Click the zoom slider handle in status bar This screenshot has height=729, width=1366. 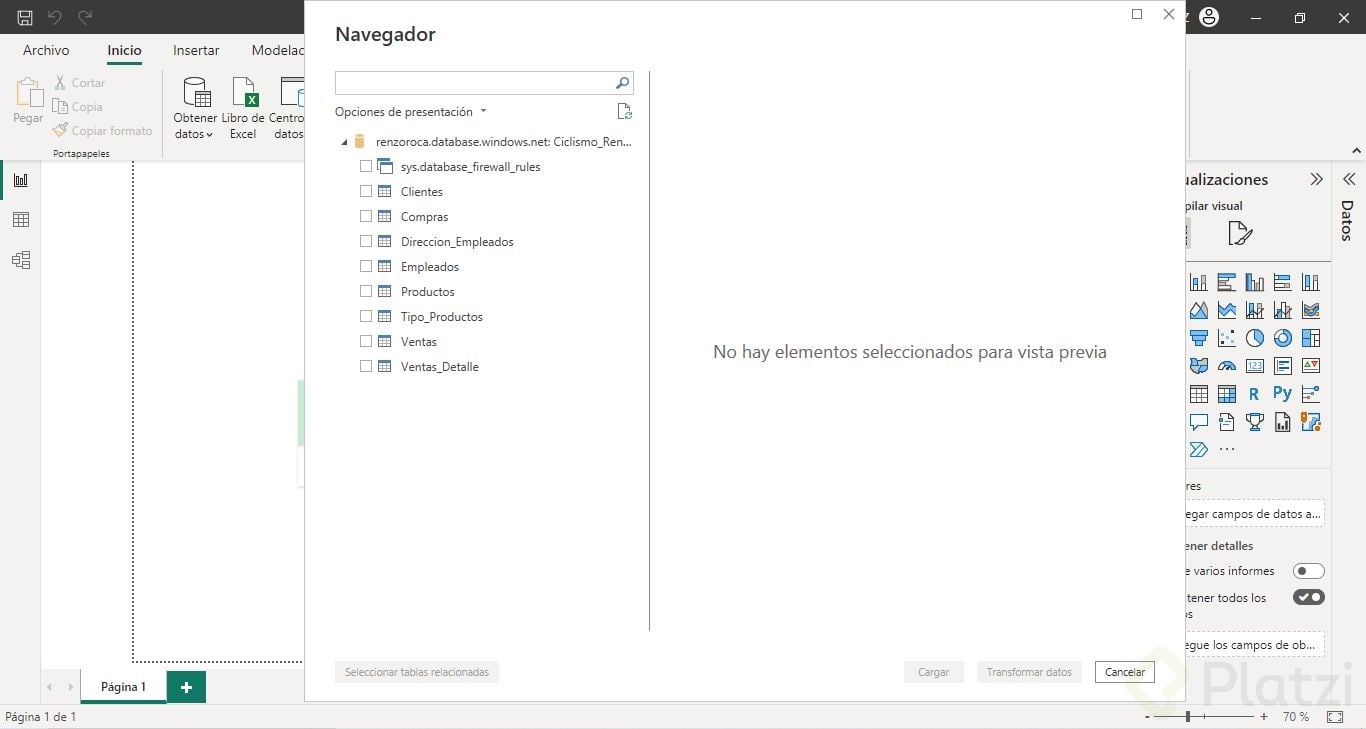(x=1188, y=717)
